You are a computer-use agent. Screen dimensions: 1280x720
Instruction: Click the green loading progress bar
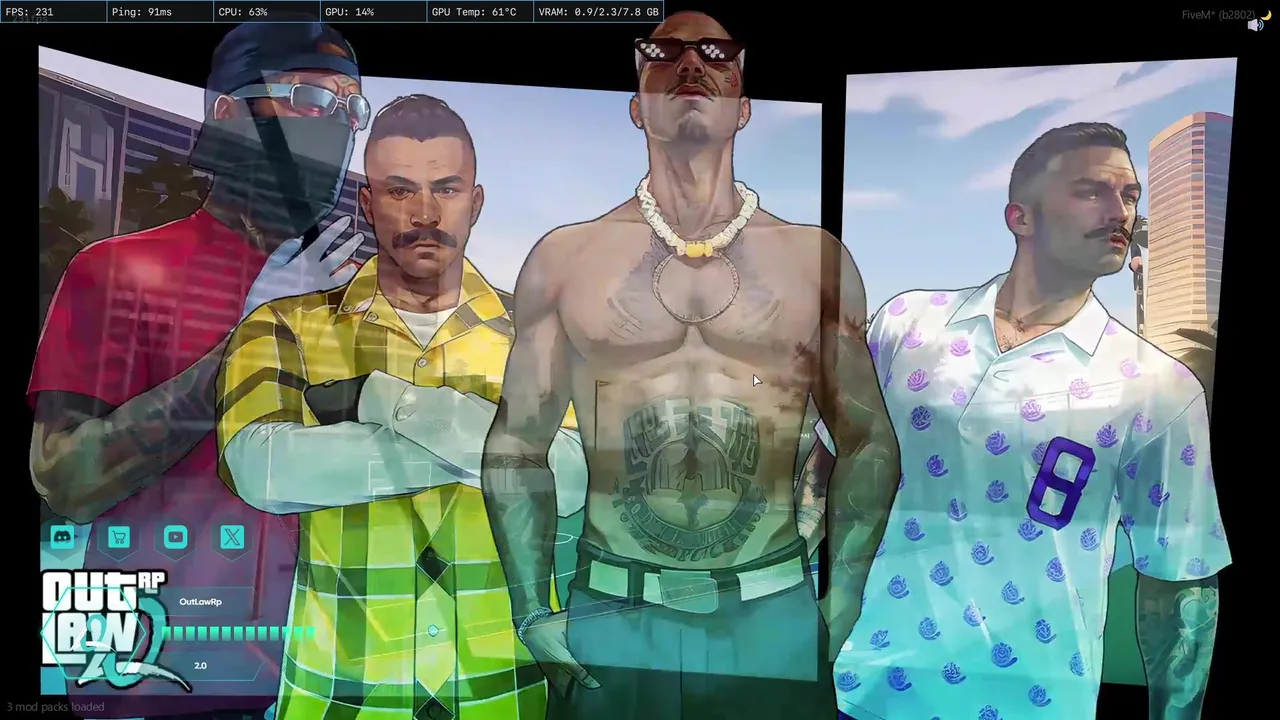point(238,633)
